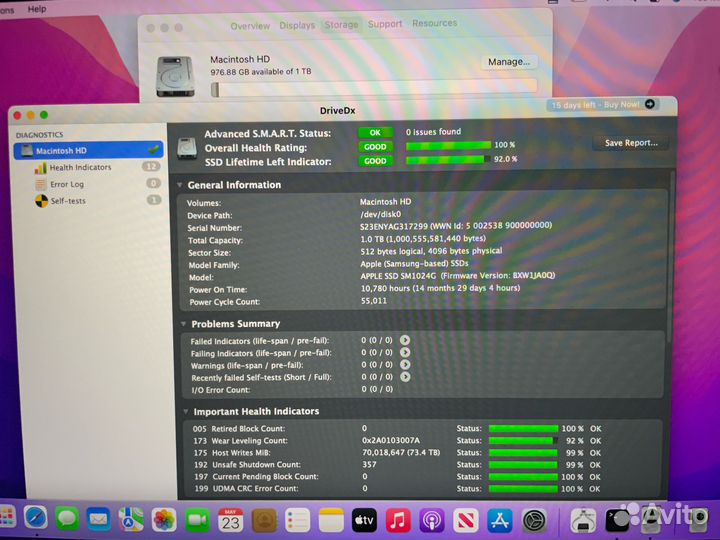Open Music from the Dock

pyautogui.click(x=398, y=521)
